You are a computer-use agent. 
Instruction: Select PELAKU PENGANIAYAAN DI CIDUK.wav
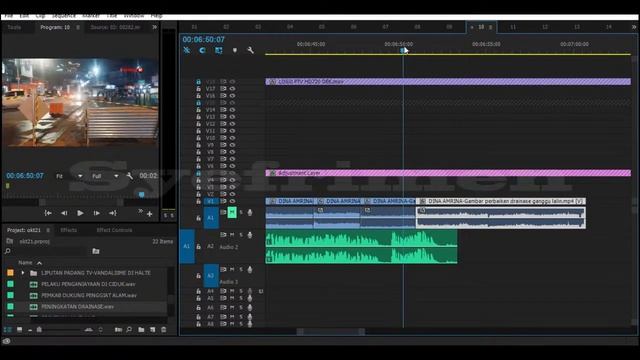pos(88,284)
